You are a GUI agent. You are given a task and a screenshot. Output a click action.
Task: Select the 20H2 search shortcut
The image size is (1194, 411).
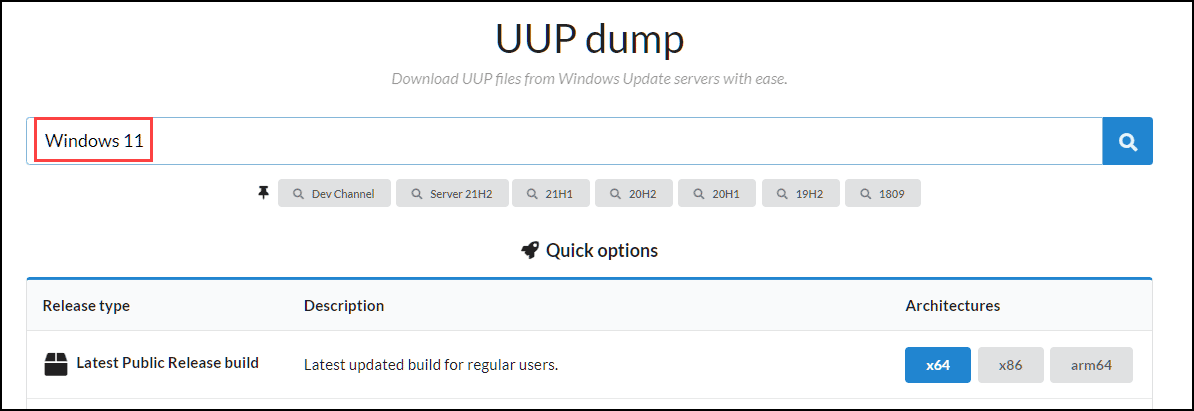coord(634,194)
